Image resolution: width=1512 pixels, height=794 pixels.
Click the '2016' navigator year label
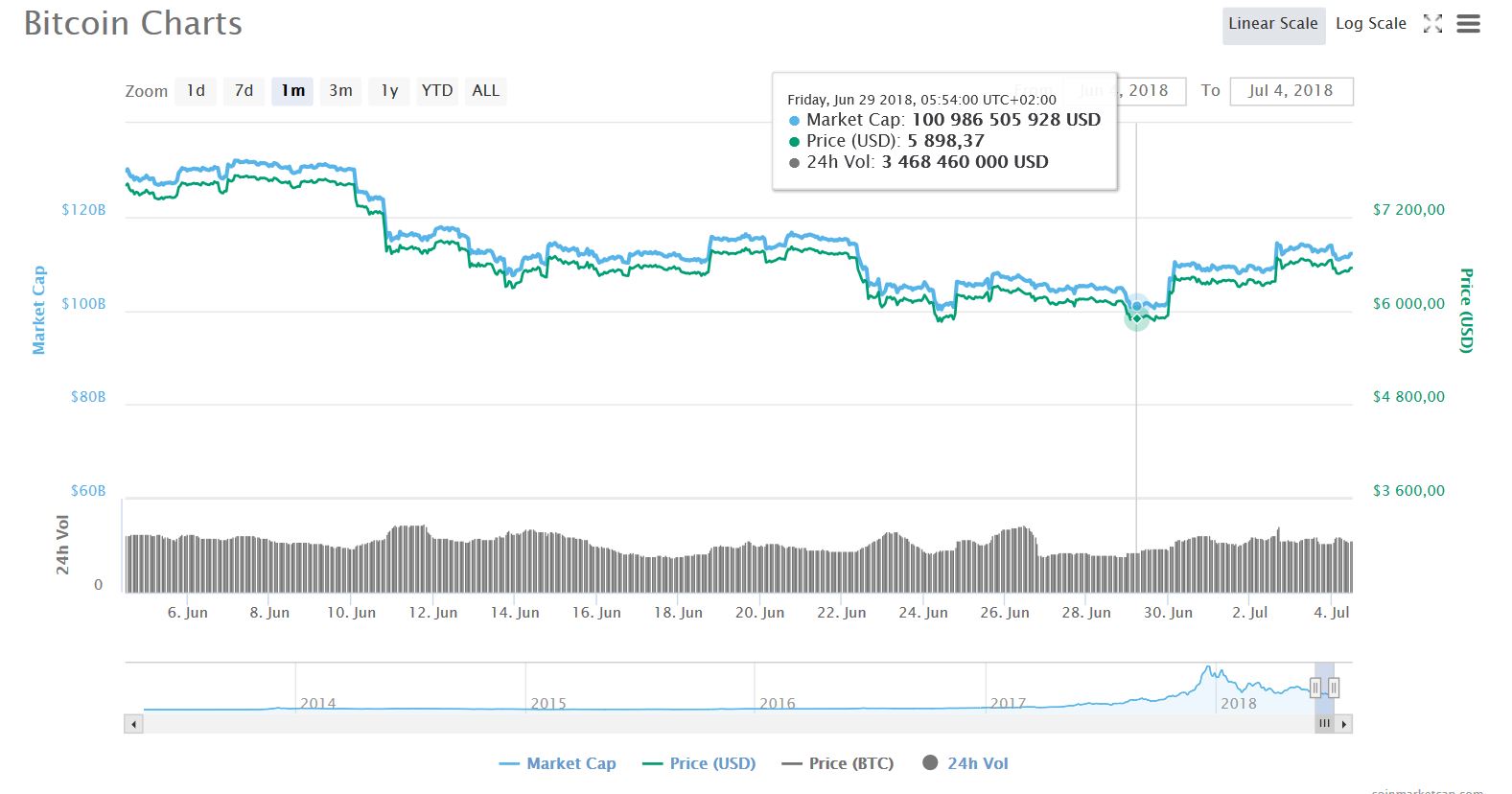coord(778,704)
